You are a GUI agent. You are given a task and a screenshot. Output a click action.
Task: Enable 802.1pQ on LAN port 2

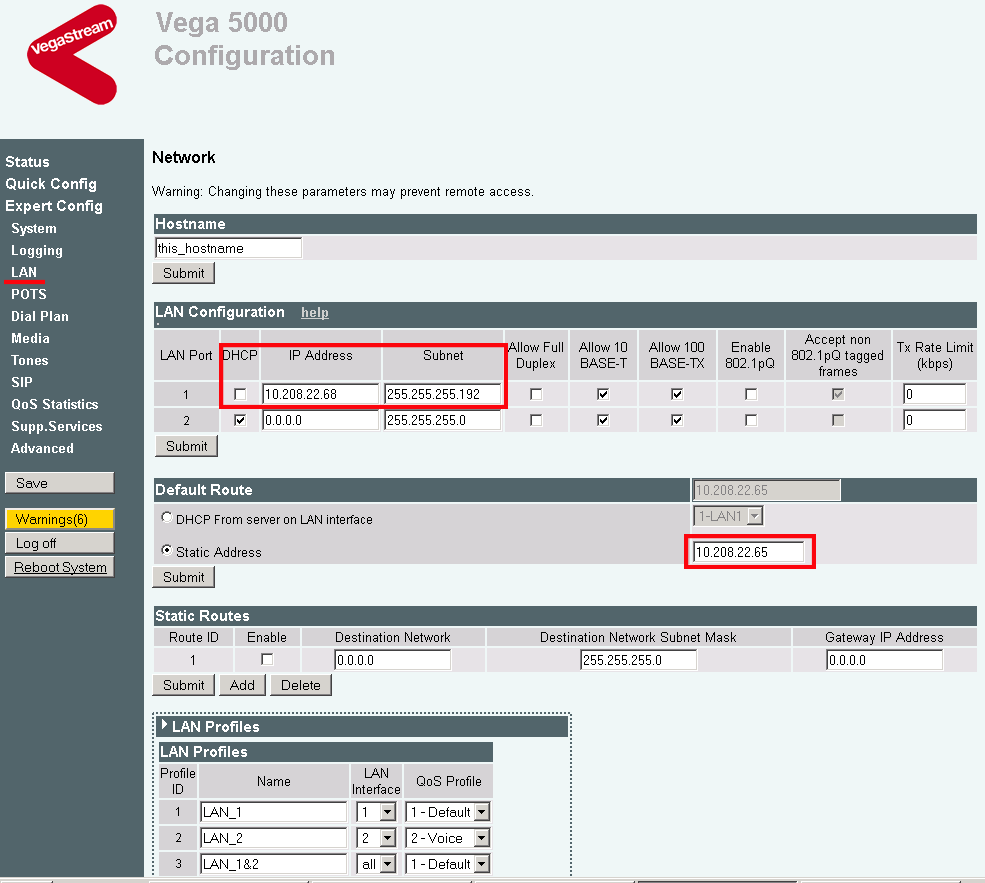pos(751,420)
